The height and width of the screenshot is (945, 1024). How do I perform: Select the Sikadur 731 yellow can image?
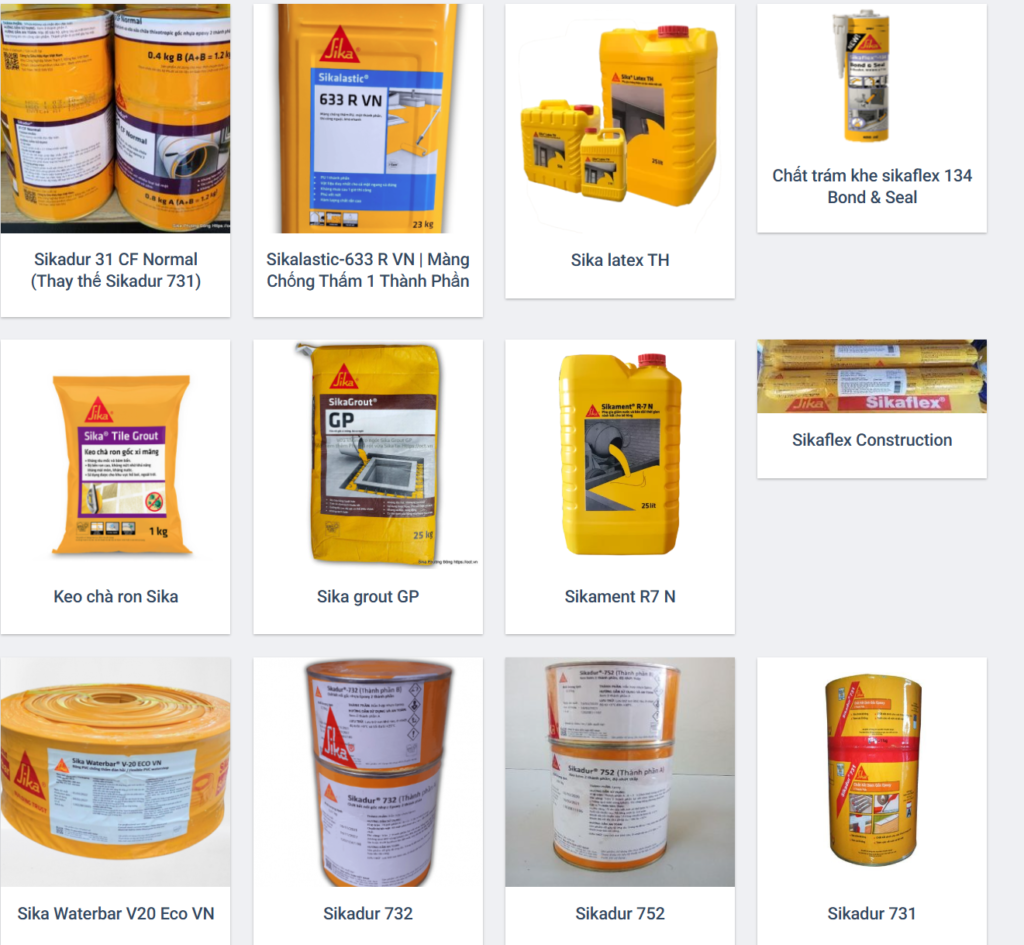point(872,772)
